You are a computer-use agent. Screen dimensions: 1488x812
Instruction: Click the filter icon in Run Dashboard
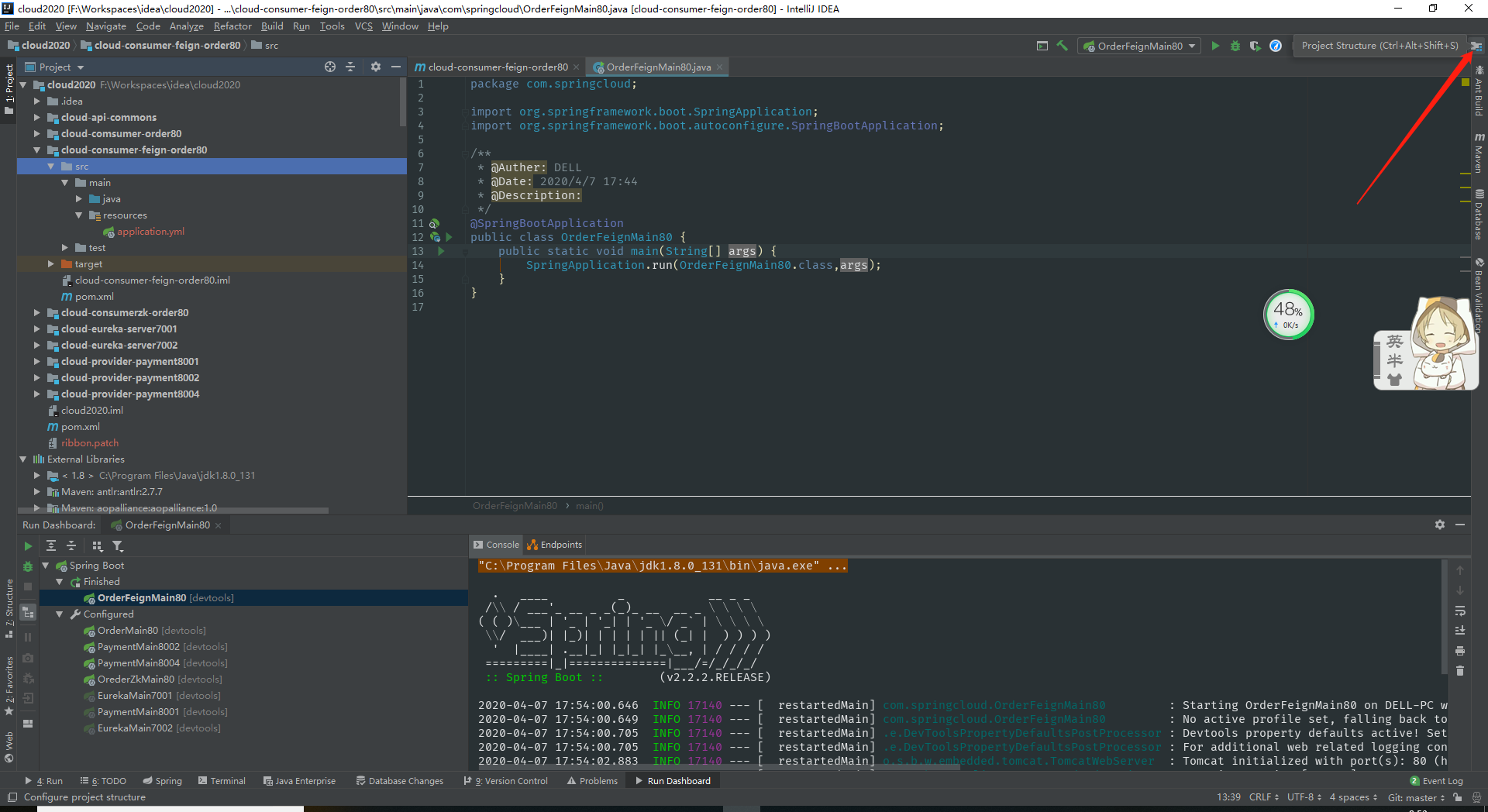pos(118,546)
